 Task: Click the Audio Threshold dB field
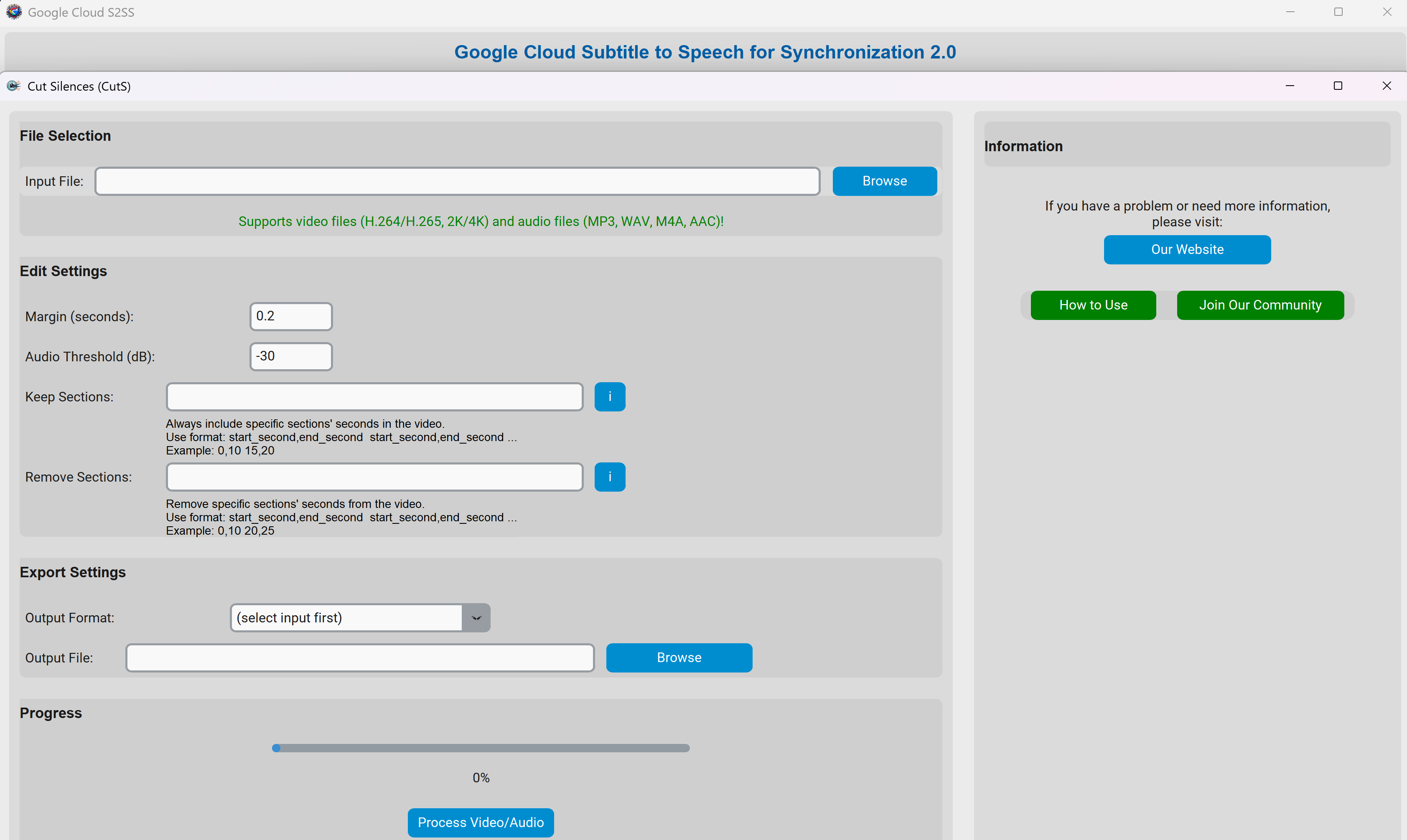[290, 357]
